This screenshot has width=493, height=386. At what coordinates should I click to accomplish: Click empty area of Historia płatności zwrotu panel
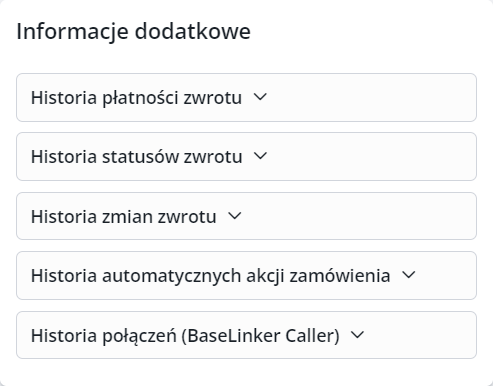pos(372,97)
